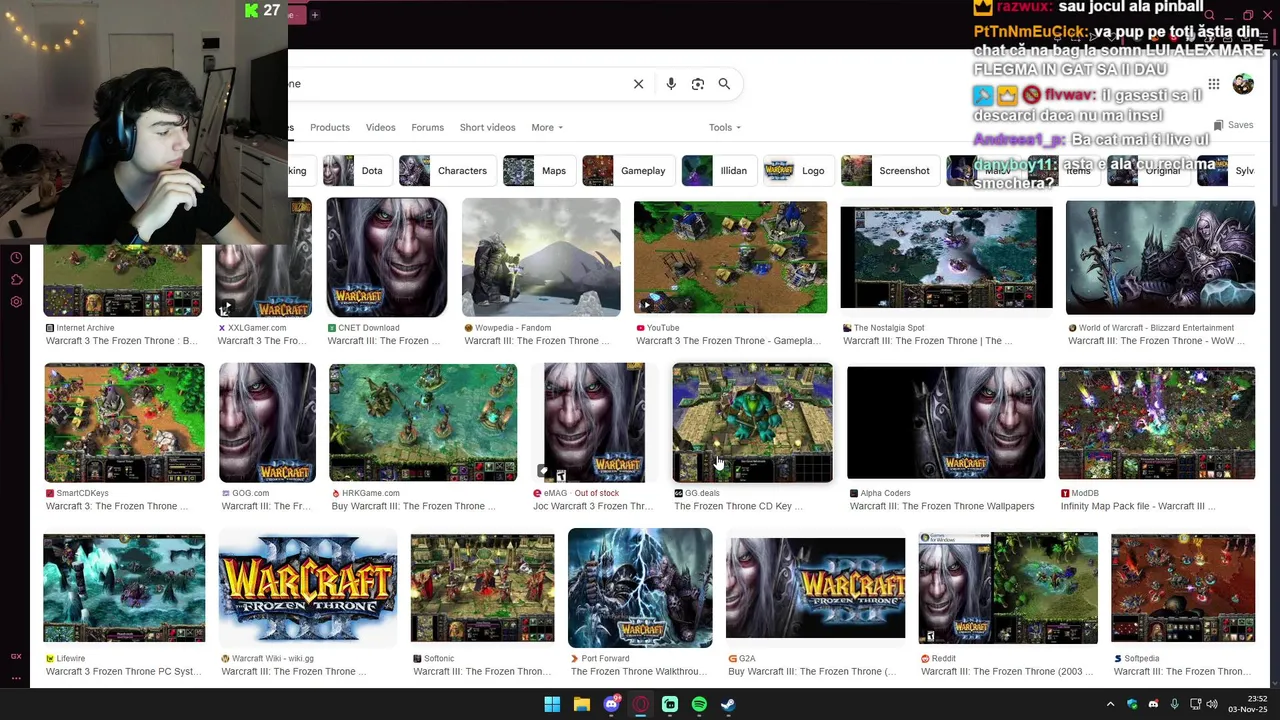
Task: Open the Lifewire icy map thumbnail
Action: [124, 588]
